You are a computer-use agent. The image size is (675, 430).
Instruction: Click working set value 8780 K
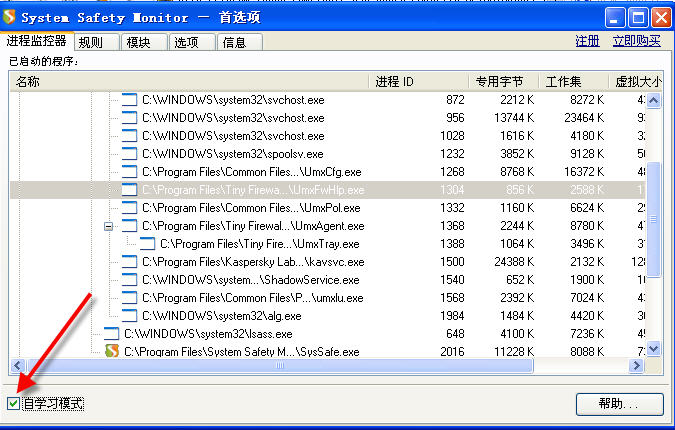587,226
